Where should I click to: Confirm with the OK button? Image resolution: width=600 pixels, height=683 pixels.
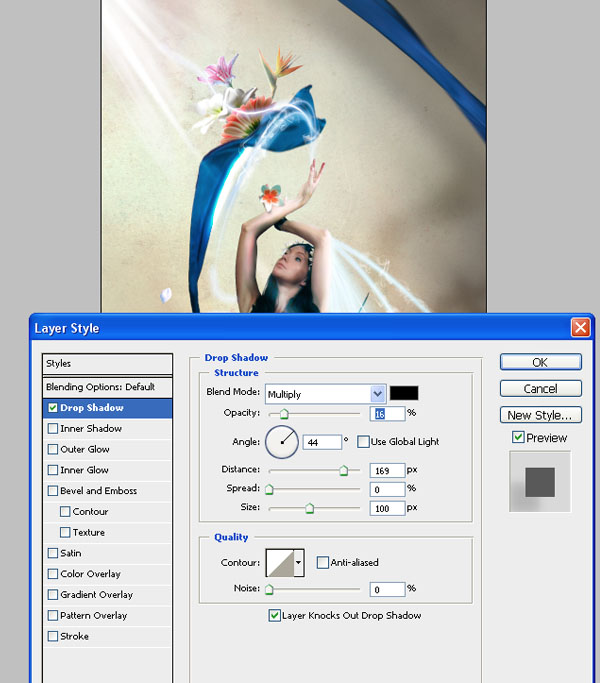[541, 362]
